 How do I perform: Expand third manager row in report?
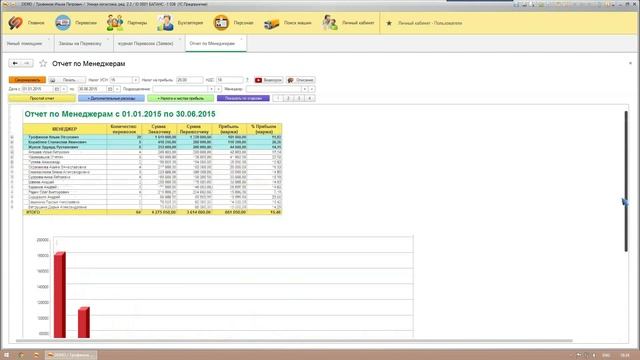[12, 147]
